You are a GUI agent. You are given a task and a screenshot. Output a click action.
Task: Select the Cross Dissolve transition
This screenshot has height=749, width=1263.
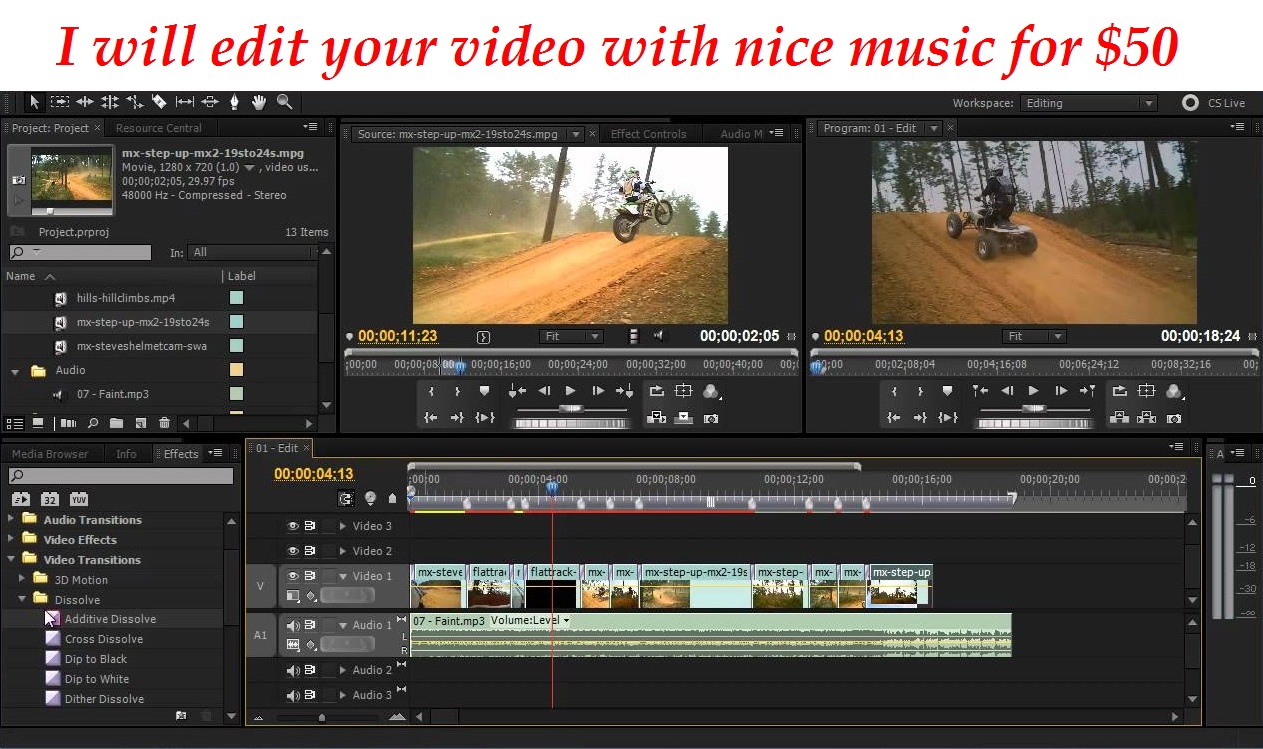tap(104, 639)
